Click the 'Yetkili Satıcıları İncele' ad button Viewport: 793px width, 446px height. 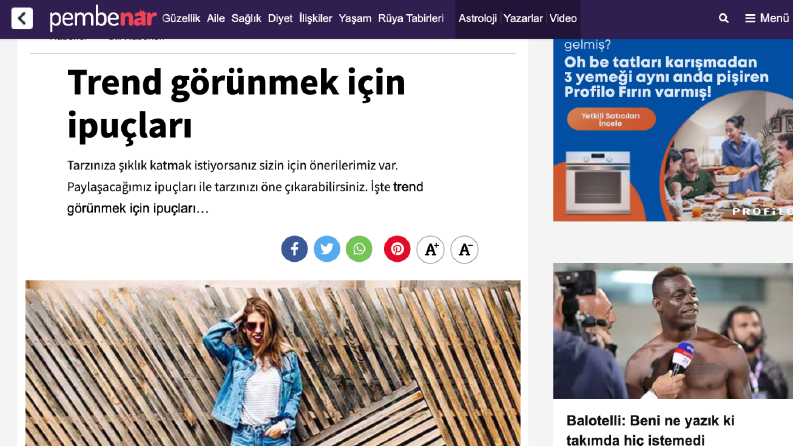611,119
